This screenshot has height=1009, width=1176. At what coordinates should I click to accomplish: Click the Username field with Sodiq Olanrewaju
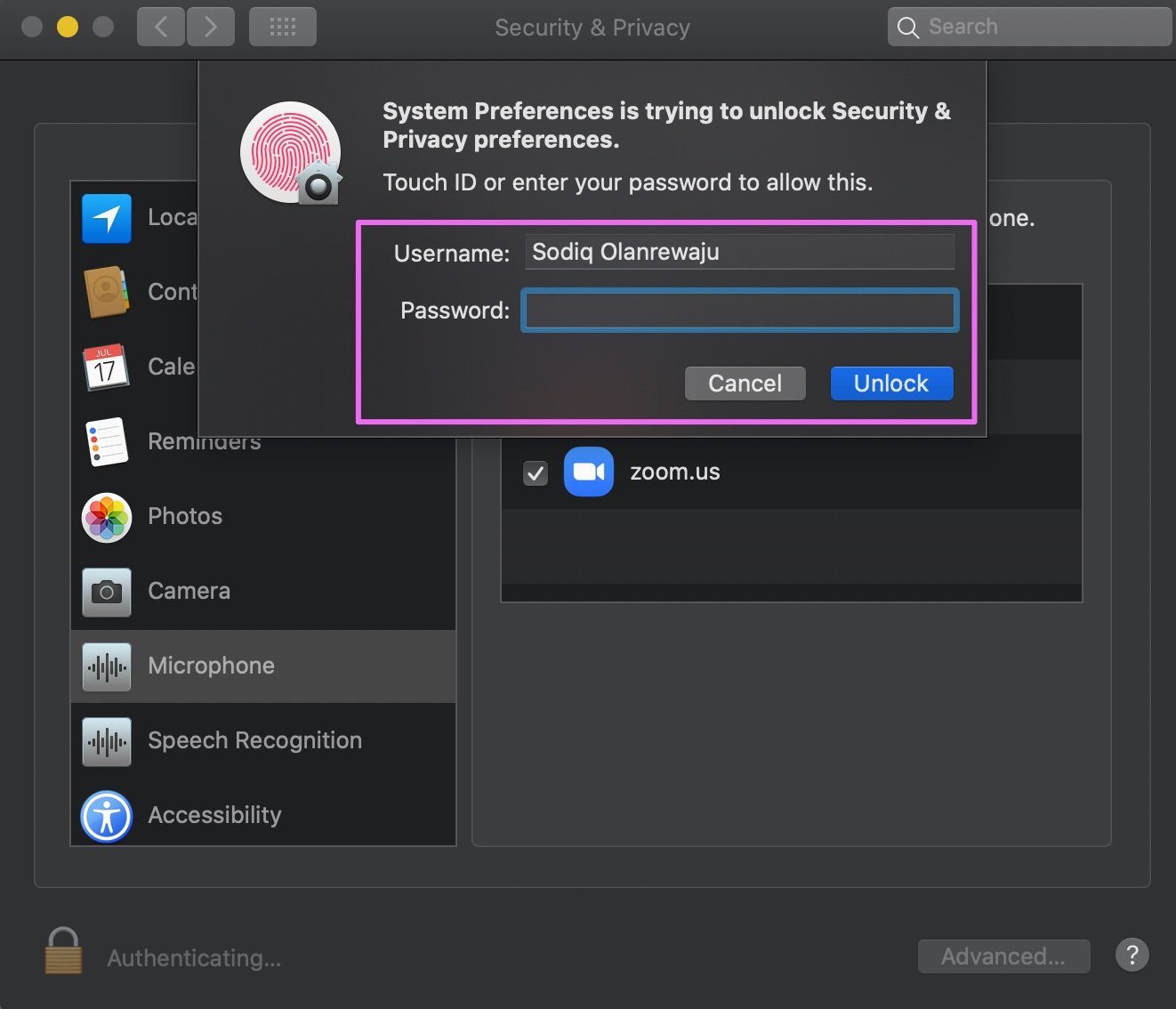(740, 252)
